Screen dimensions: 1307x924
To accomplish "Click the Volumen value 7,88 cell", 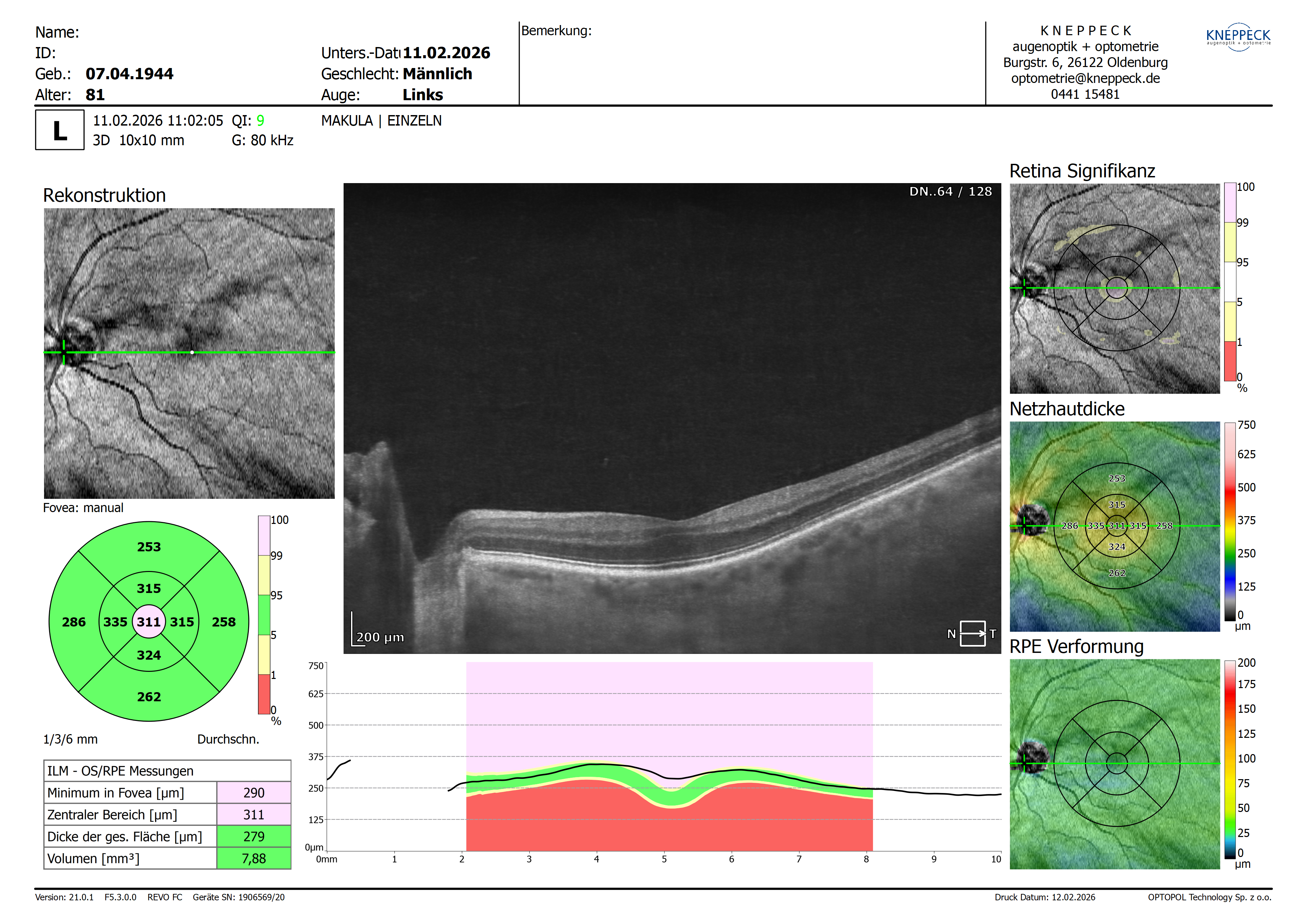I will (253, 859).
